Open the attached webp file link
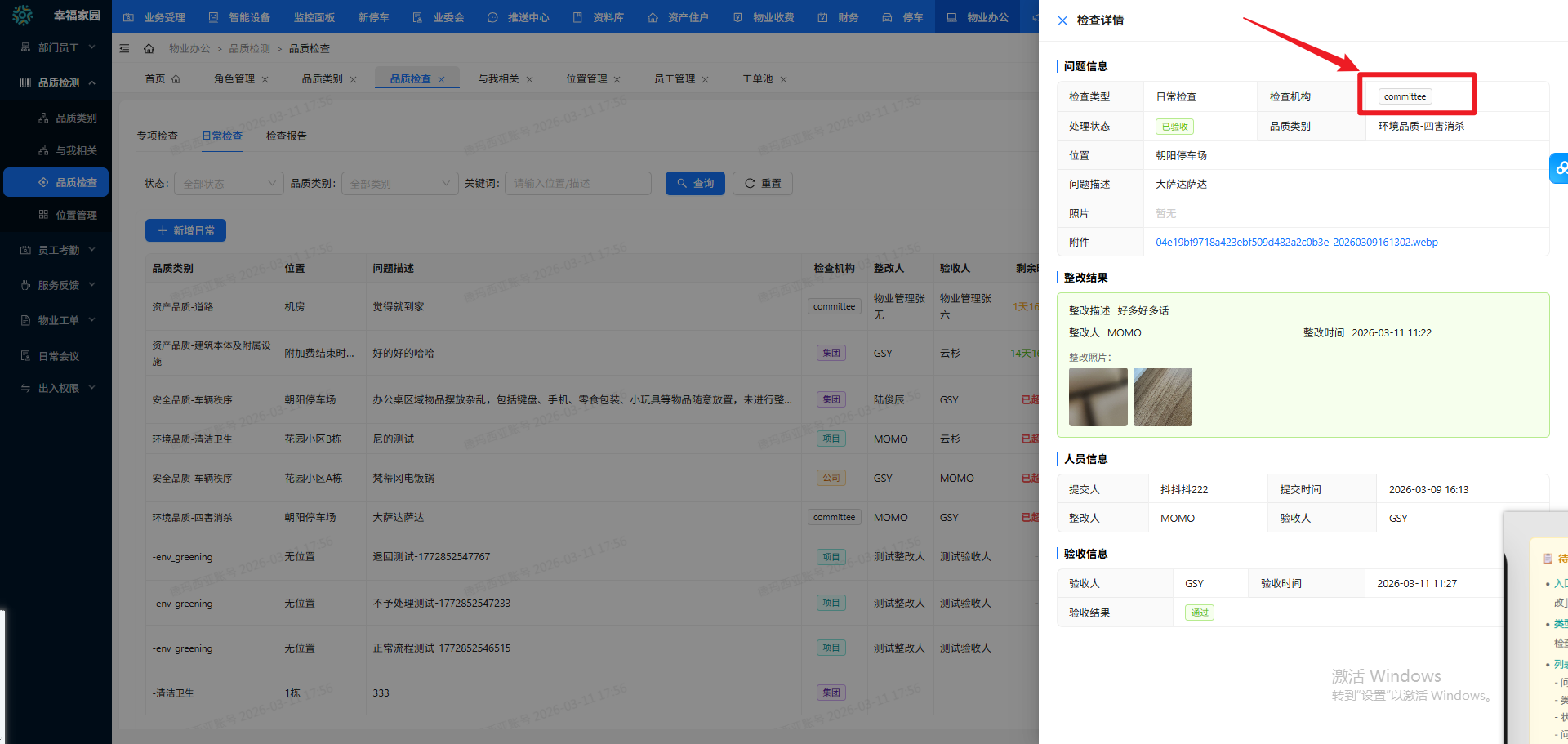The height and width of the screenshot is (744, 1568). [x=1296, y=243]
